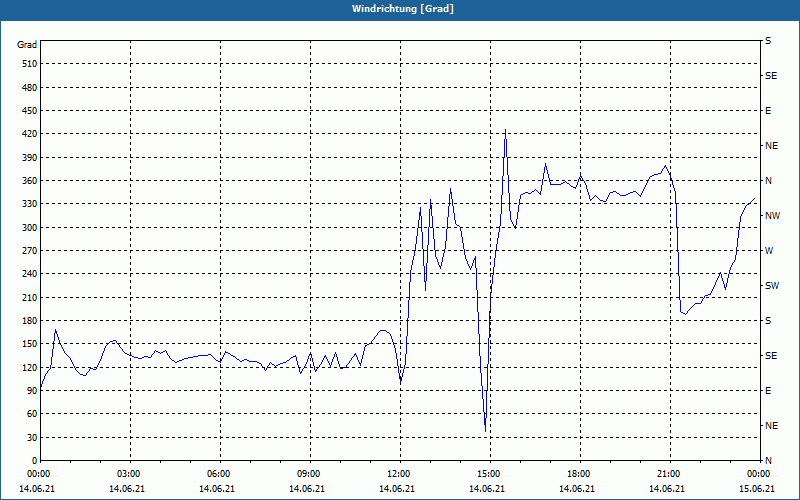Click the 360 degree axis label
Image resolution: width=800 pixels, height=500 pixels.
(x=30, y=181)
